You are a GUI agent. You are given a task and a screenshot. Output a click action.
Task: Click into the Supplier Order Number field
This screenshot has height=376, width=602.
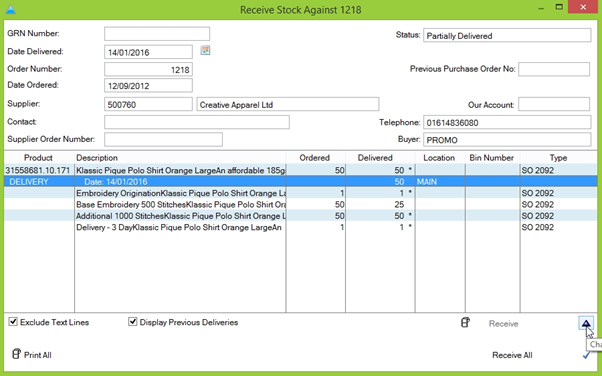click(164, 139)
